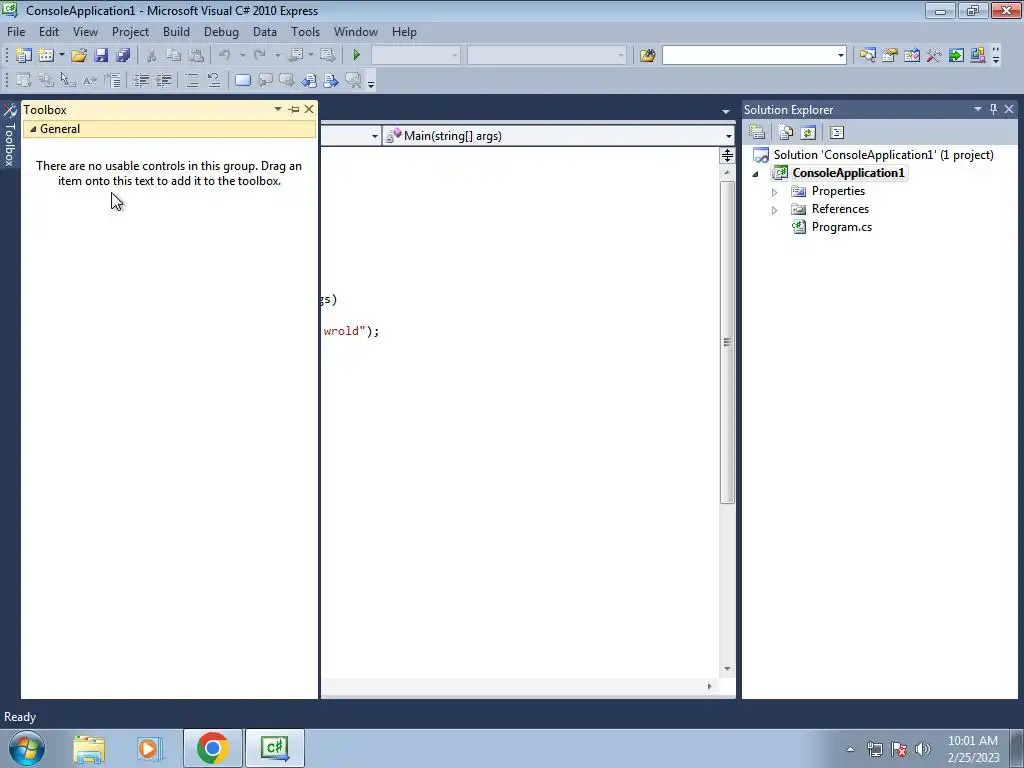Open the Add New Item dropdown arrow
Image resolution: width=1024 pixels, height=768 pixels.
61,56
